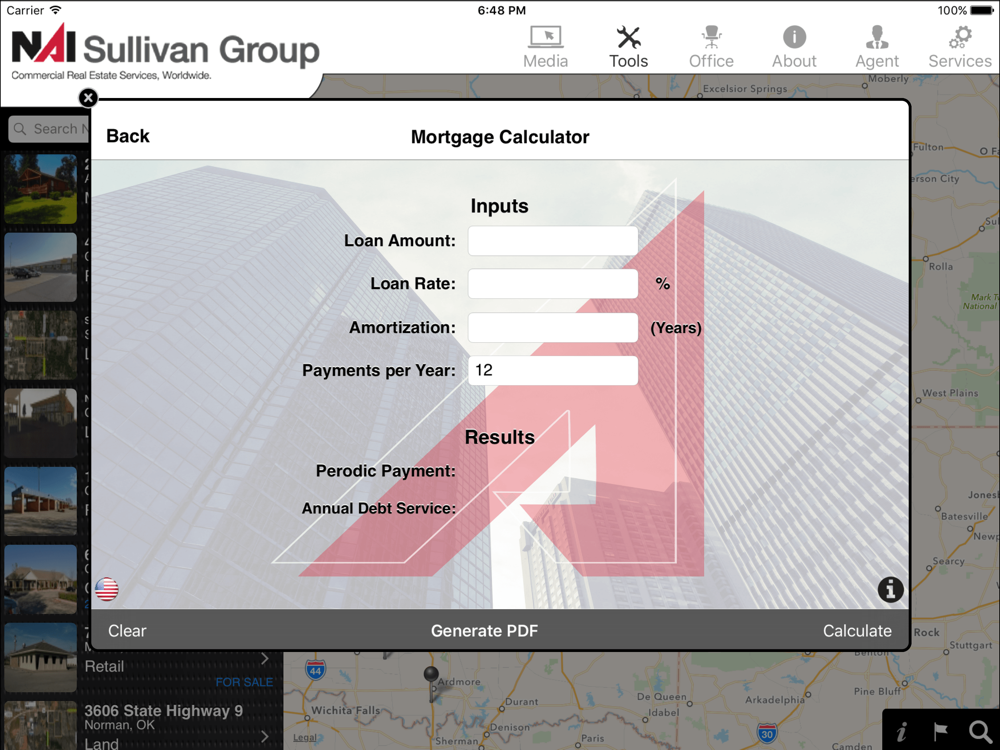Focus the Loan Rate field
Image resolution: width=1000 pixels, height=750 pixels.
tap(553, 284)
